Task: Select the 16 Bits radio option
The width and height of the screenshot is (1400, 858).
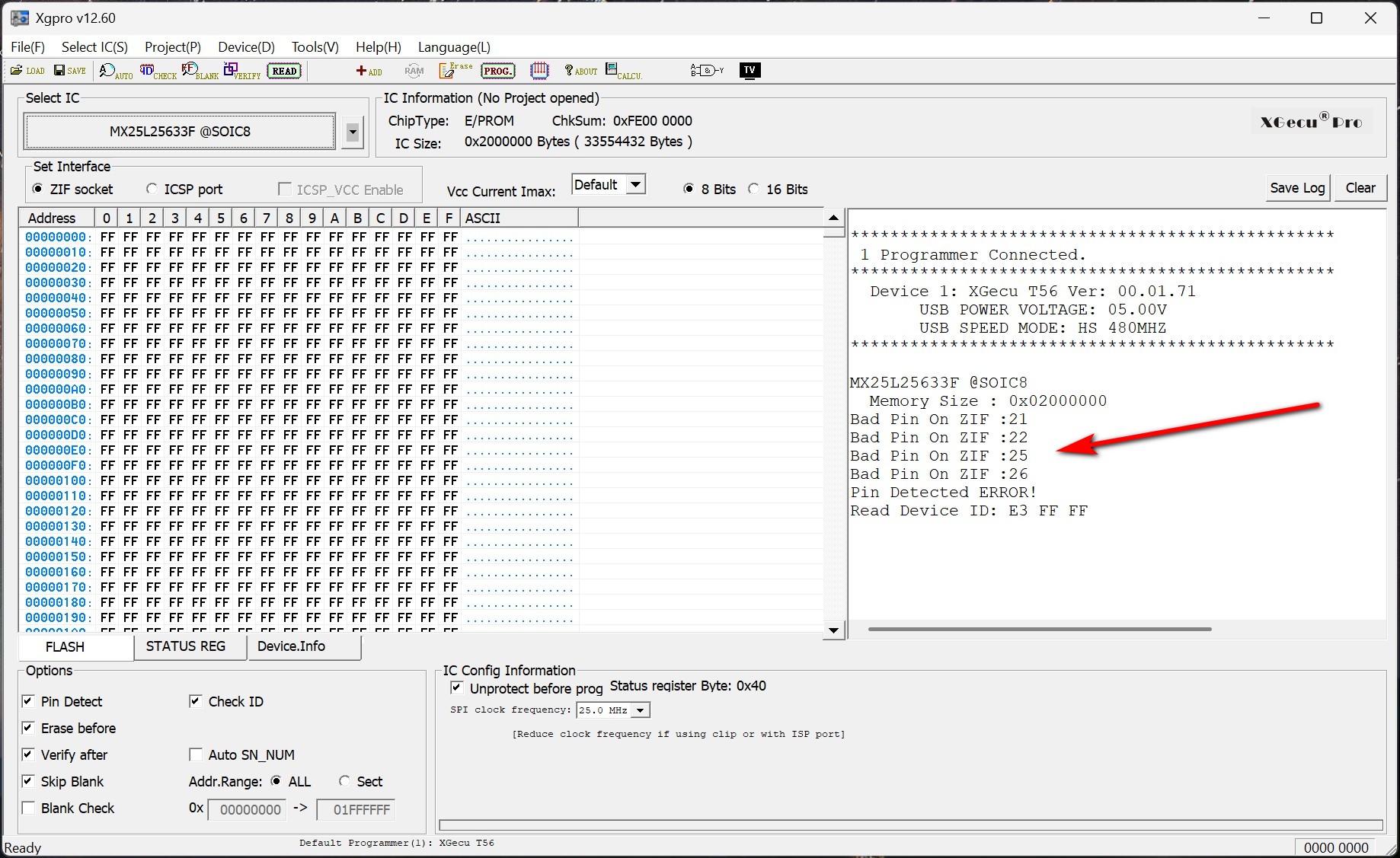Action: pos(753,189)
